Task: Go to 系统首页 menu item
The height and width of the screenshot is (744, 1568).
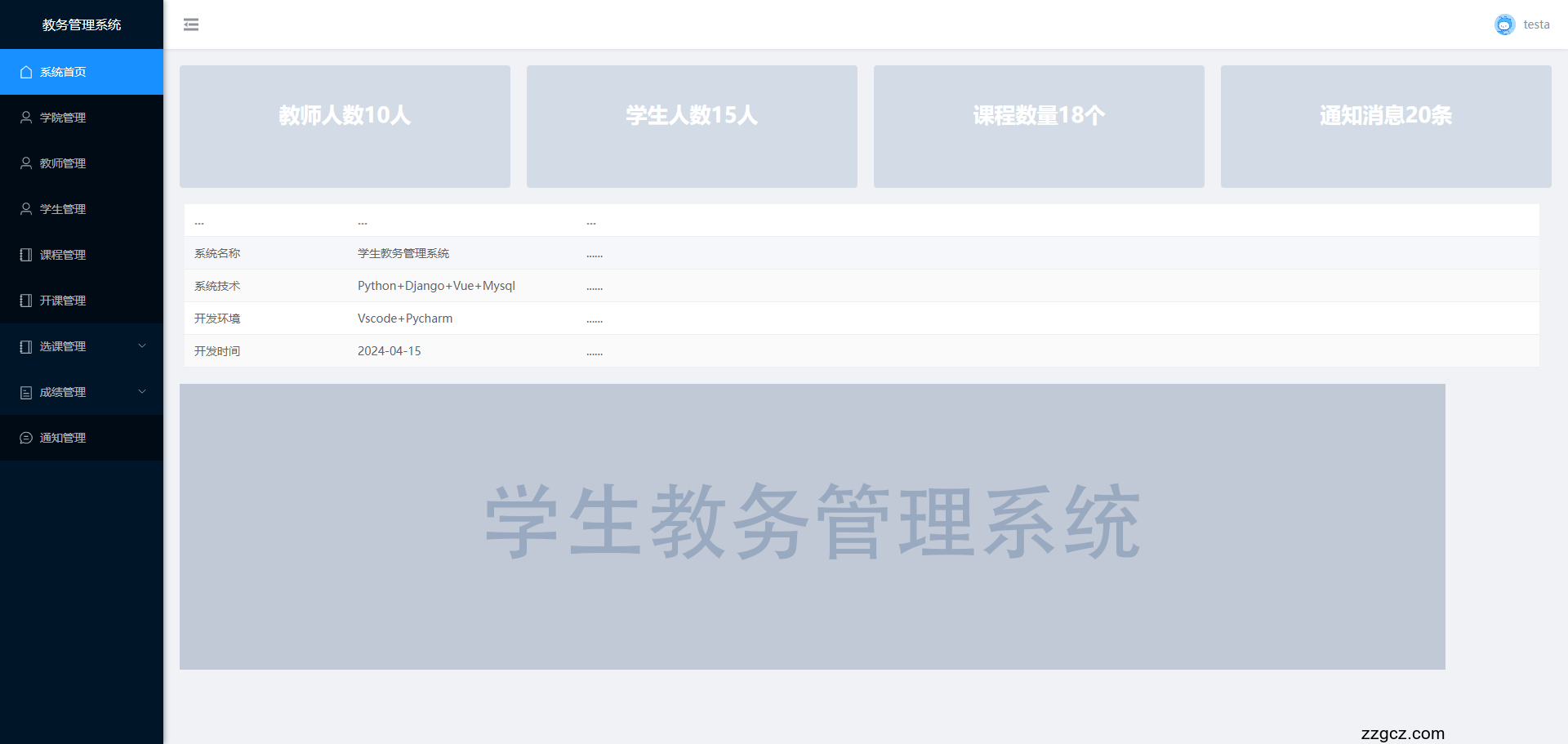Action: (x=63, y=72)
